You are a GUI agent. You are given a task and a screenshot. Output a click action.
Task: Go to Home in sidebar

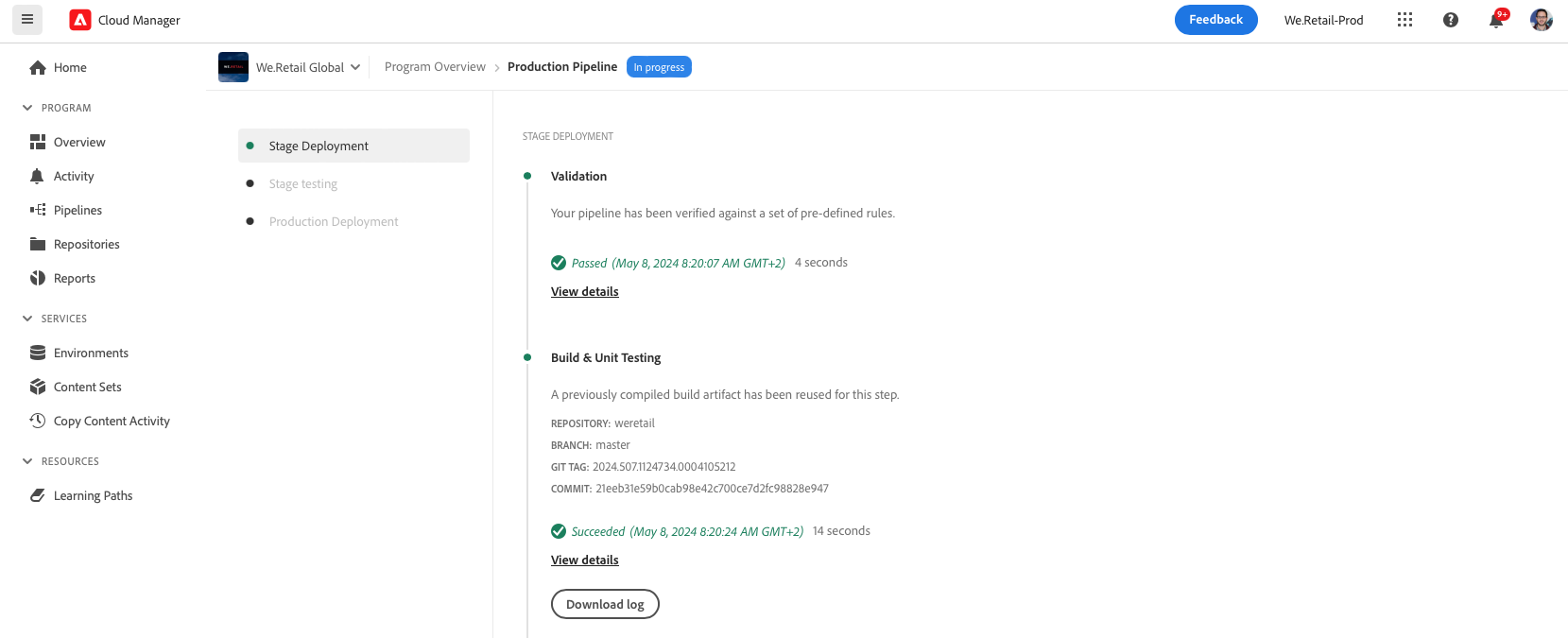pyautogui.click(x=70, y=67)
